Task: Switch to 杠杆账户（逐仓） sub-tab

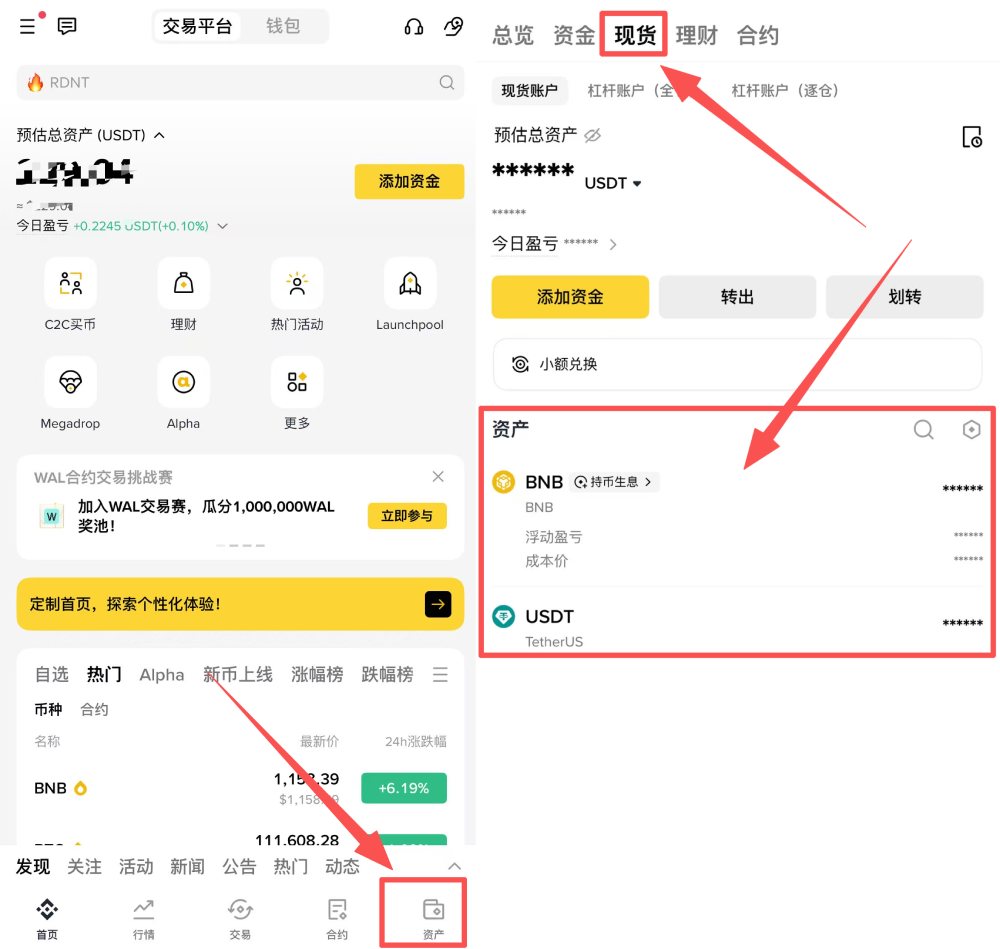Action: [784, 91]
